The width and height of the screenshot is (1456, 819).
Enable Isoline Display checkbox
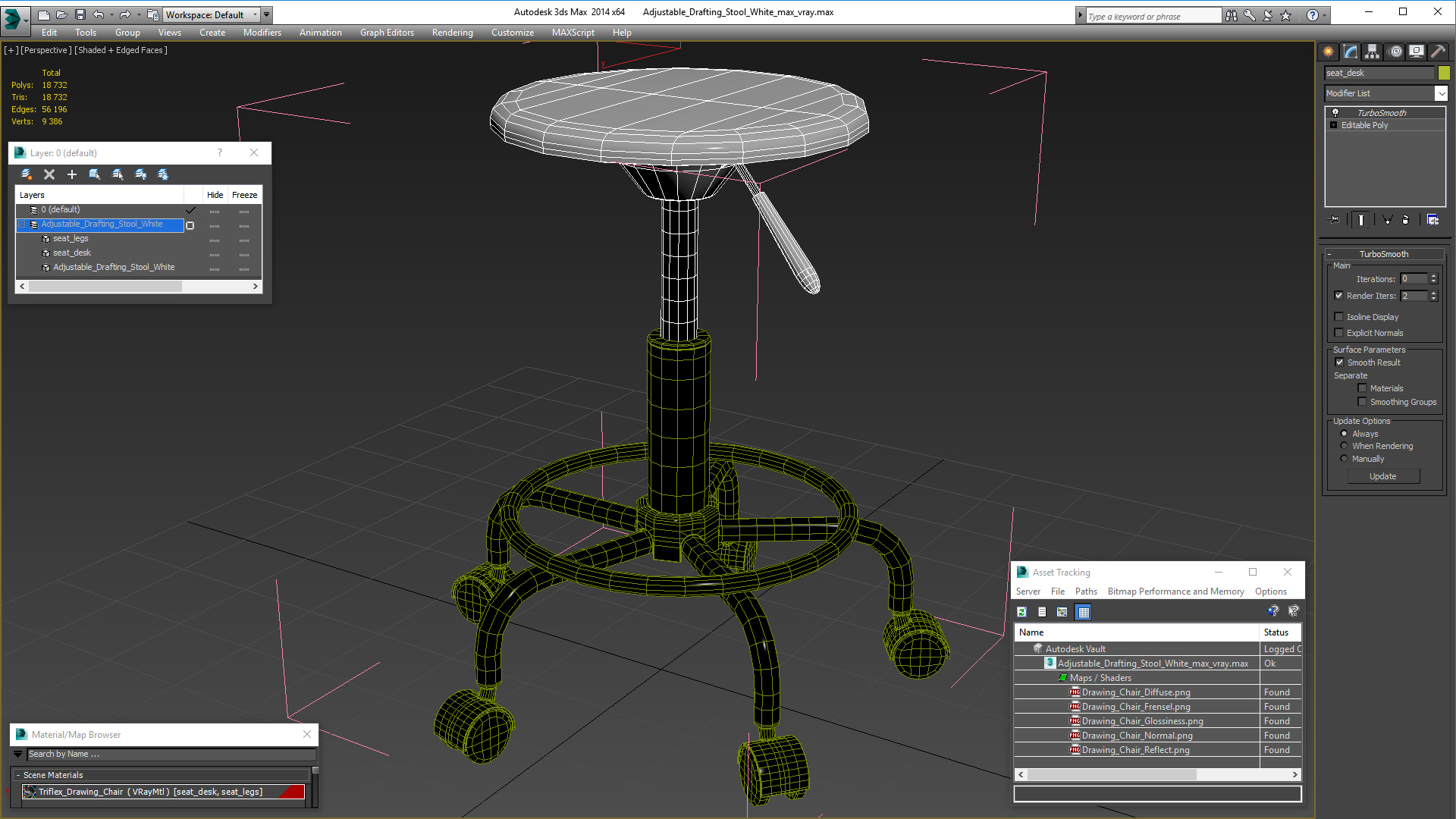1339,317
